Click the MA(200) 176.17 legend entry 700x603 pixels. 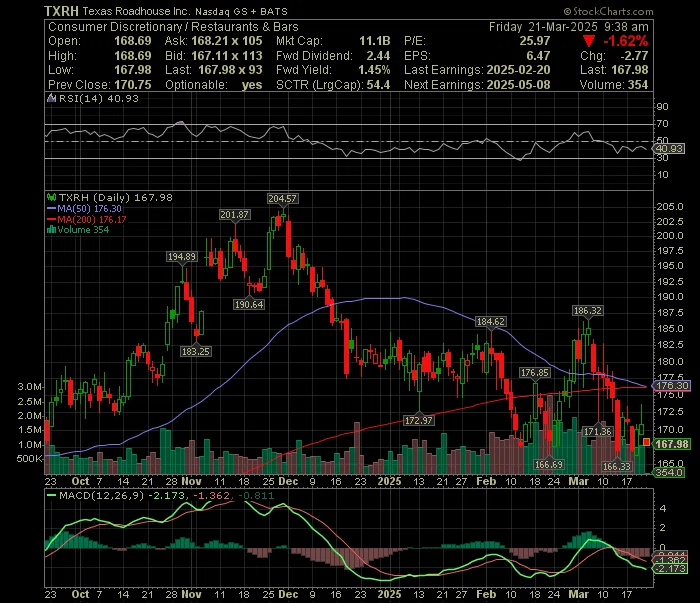(x=87, y=219)
